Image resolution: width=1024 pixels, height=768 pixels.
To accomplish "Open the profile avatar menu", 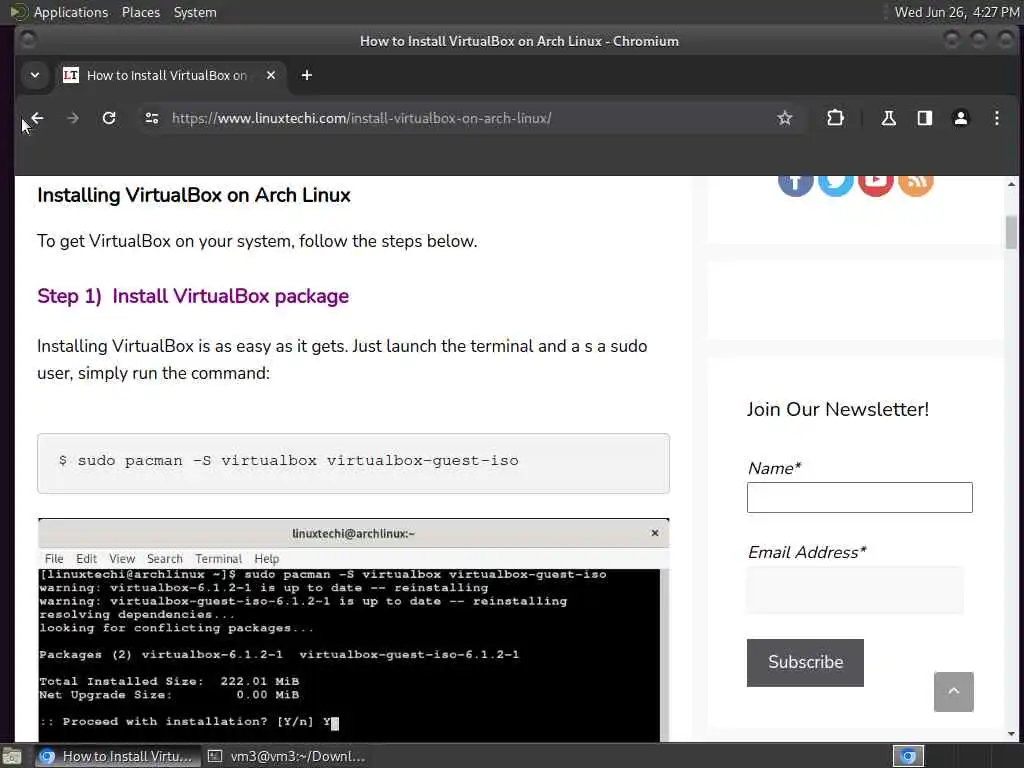I will pos(961,118).
